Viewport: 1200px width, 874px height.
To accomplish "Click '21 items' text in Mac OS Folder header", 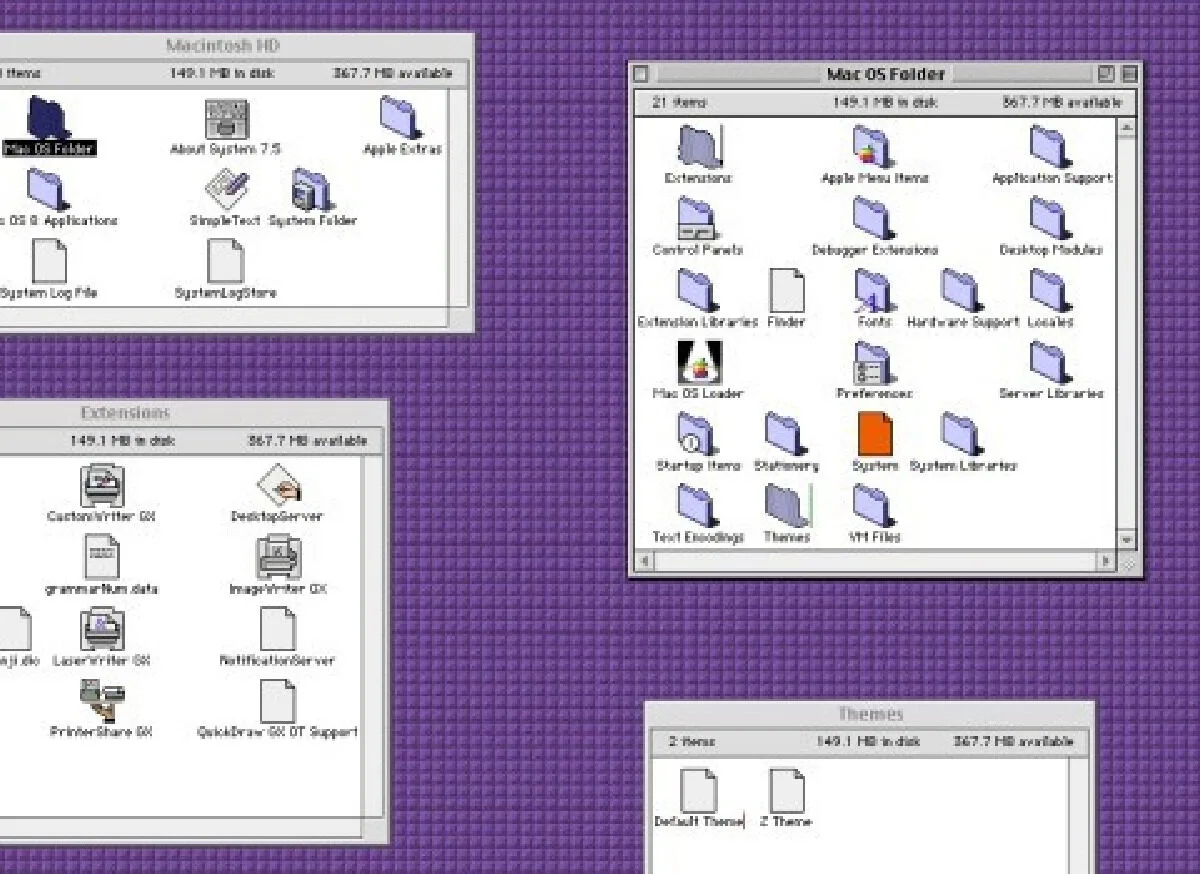I will [x=679, y=102].
